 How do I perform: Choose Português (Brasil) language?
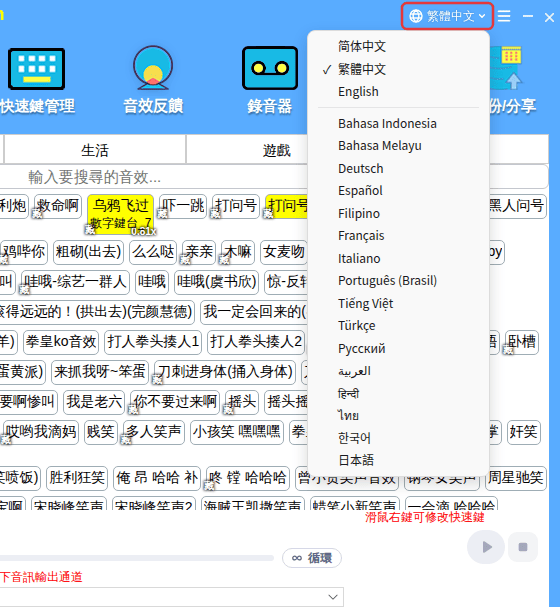click(387, 281)
